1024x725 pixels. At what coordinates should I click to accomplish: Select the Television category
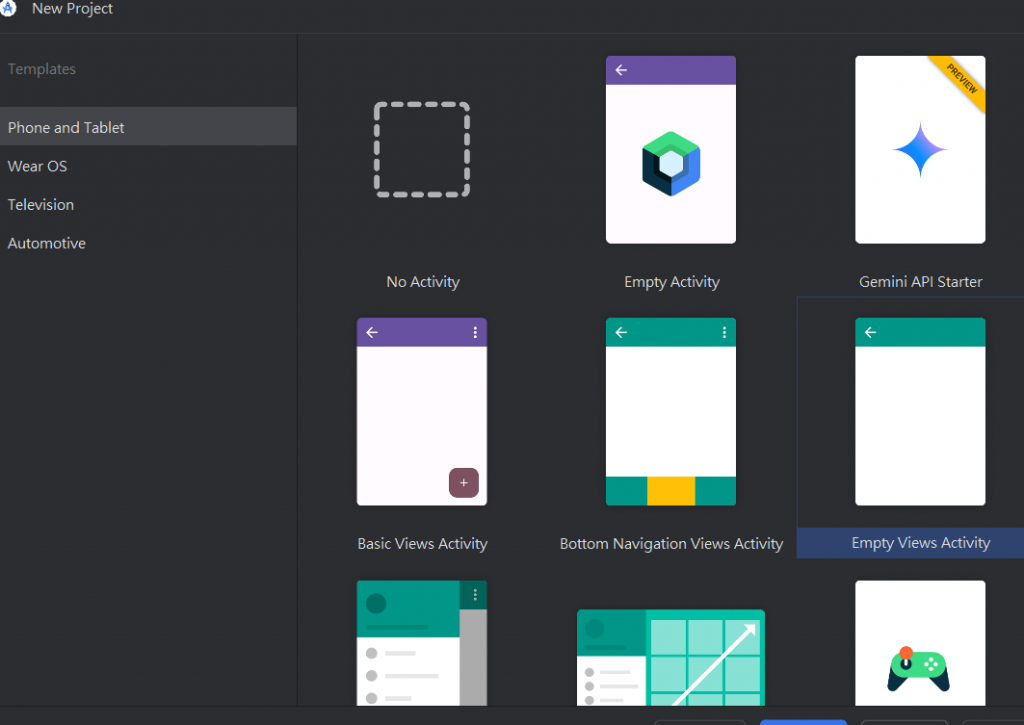[148, 204]
